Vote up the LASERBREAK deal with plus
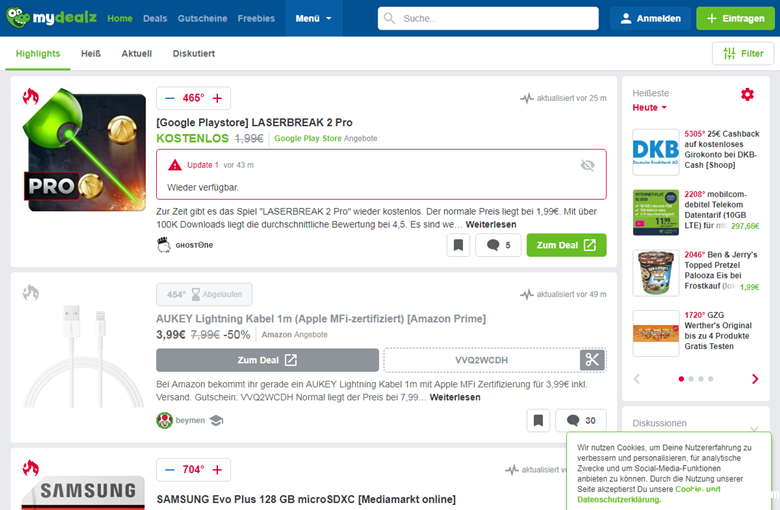Image resolution: width=780 pixels, height=510 pixels. pos(218,98)
